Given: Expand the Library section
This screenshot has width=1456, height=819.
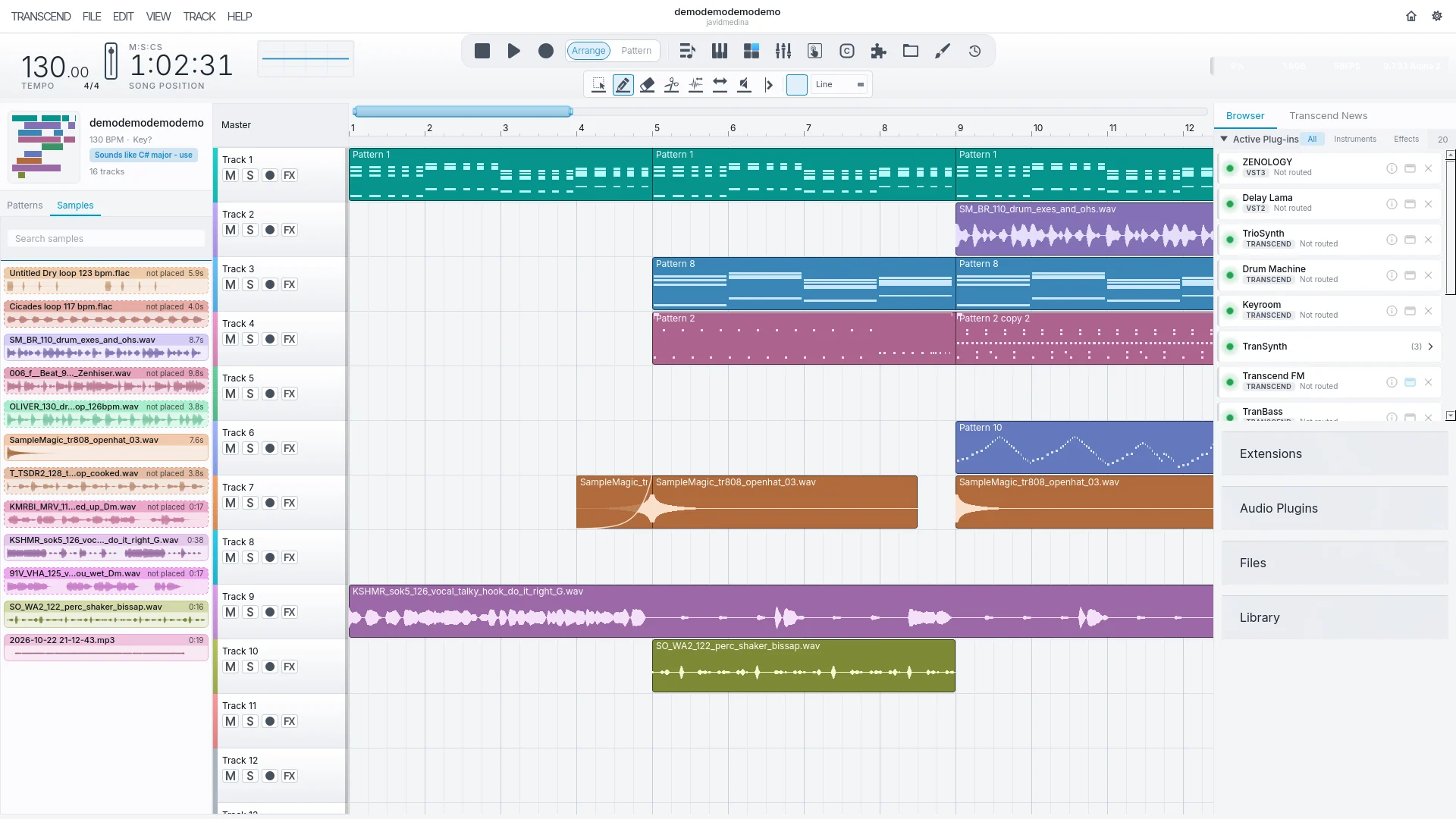Looking at the screenshot, I should click(1335, 618).
